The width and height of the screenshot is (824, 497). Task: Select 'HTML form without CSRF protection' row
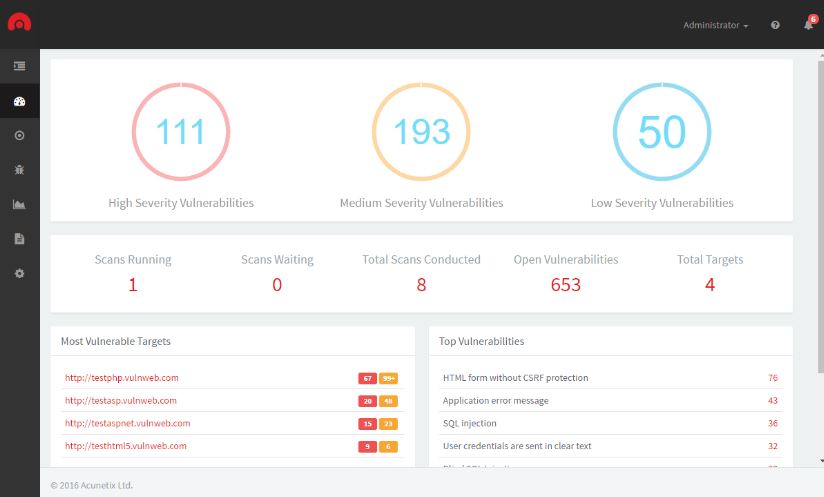pos(611,378)
